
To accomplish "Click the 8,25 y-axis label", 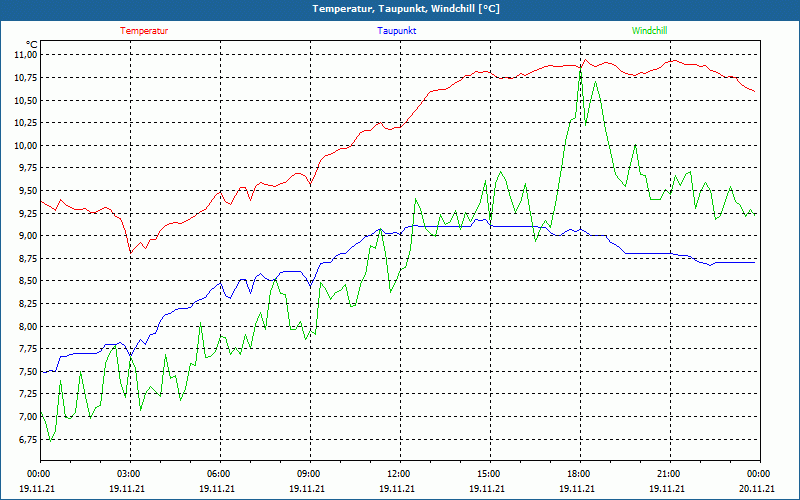I will coord(27,304).
